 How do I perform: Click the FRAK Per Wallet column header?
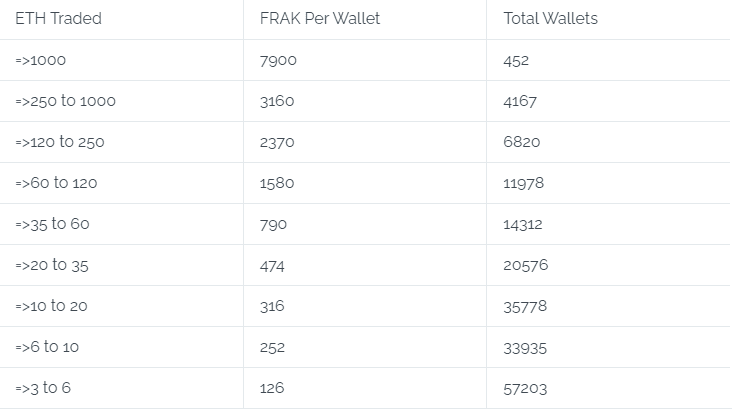pos(320,18)
